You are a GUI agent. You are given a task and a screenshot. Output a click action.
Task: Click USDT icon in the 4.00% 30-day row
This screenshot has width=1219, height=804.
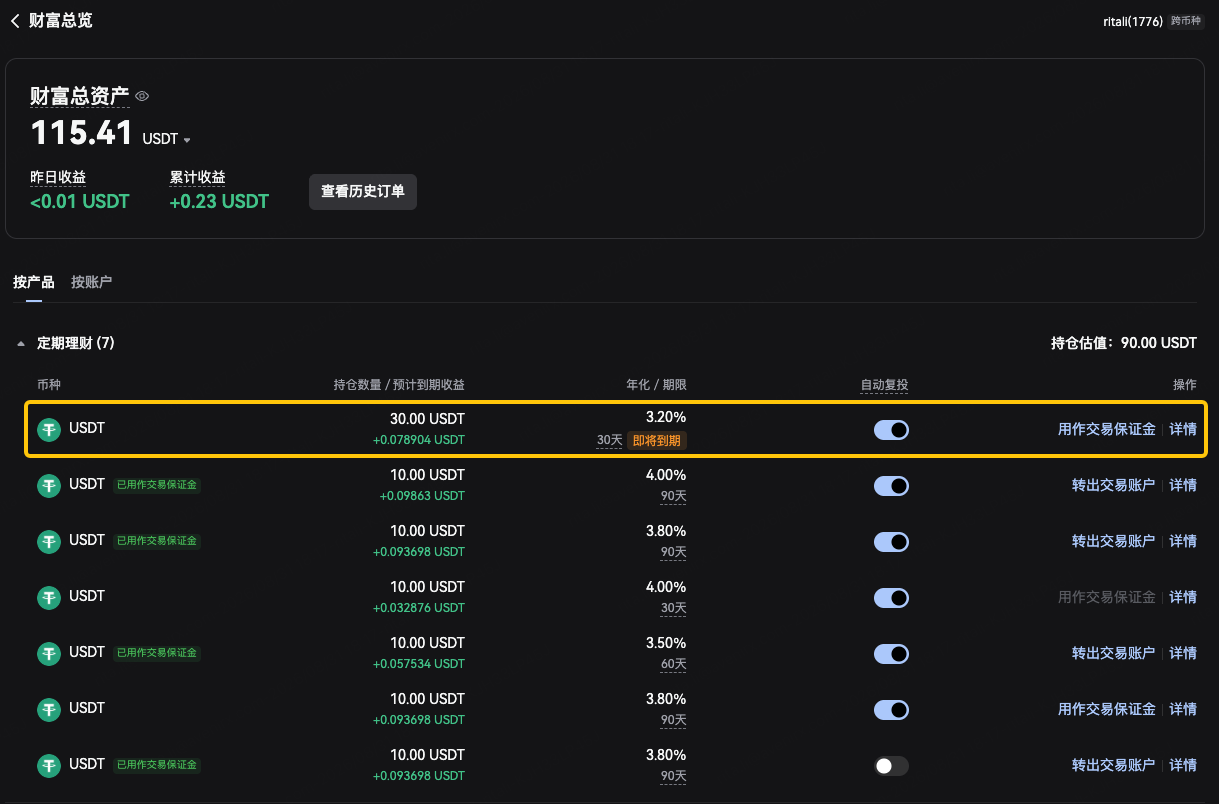(49, 597)
